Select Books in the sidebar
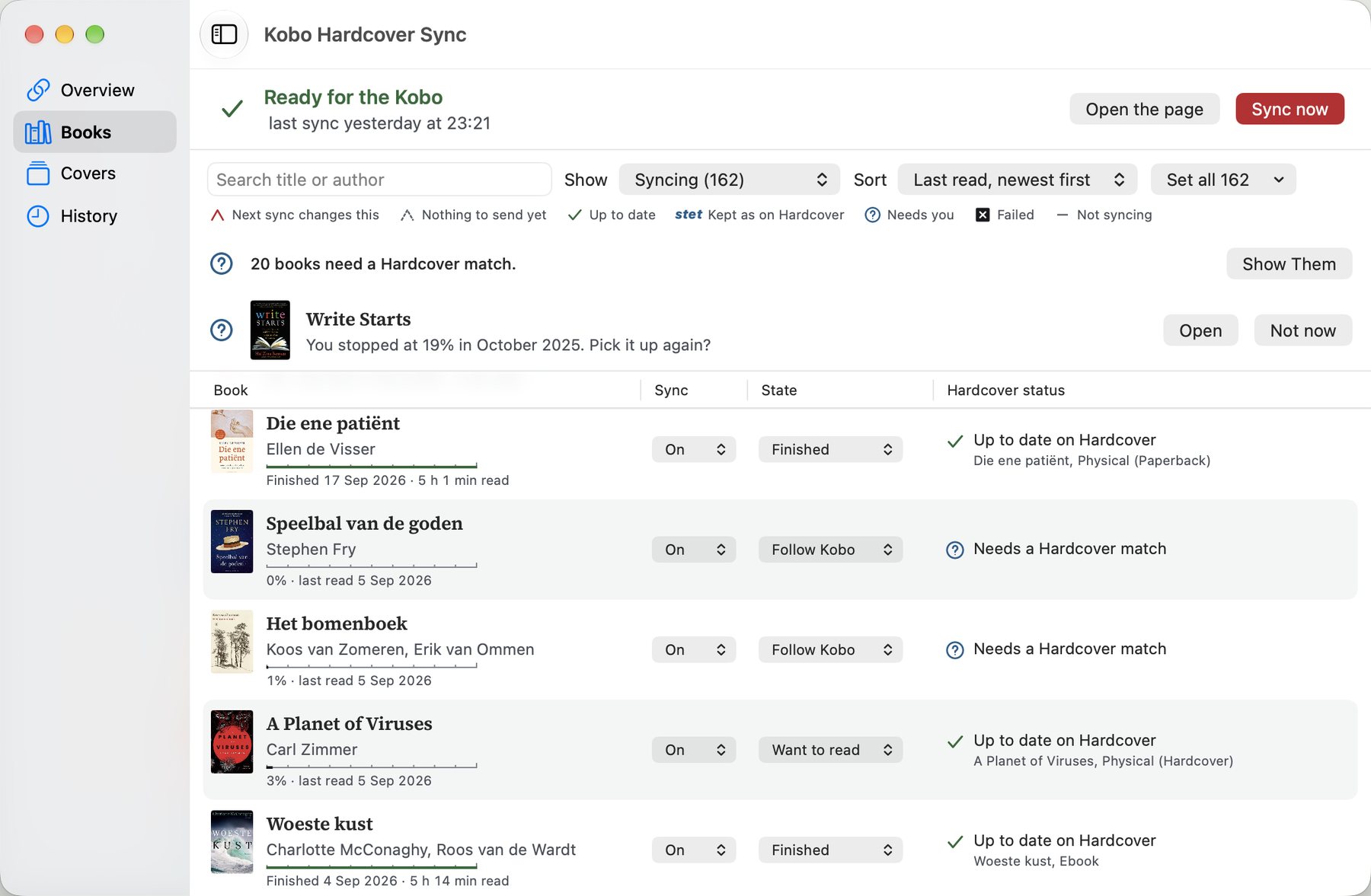Image resolution: width=1371 pixels, height=896 pixels. pos(95,132)
